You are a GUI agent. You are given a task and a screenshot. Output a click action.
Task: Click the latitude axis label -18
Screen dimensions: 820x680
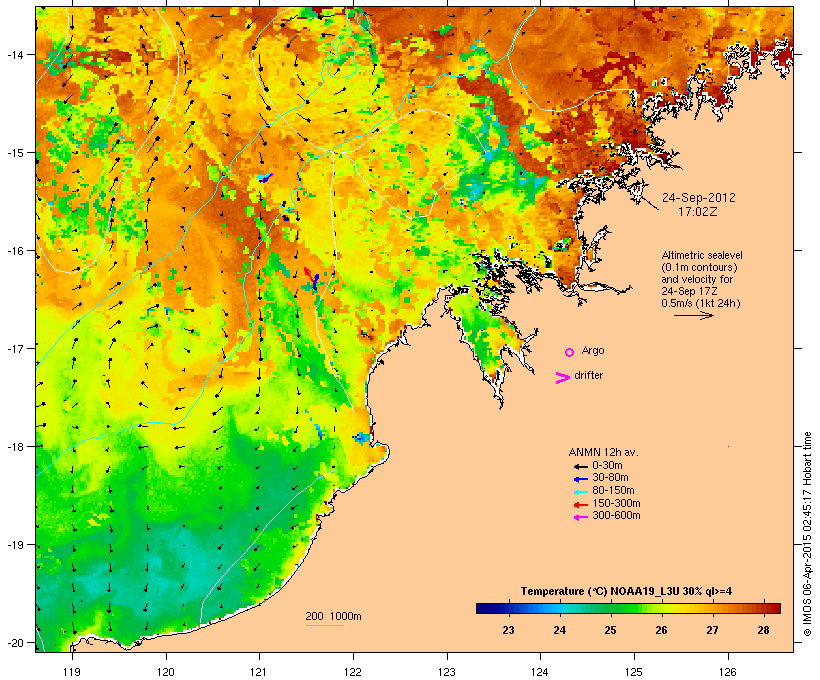click(x=14, y=447)
